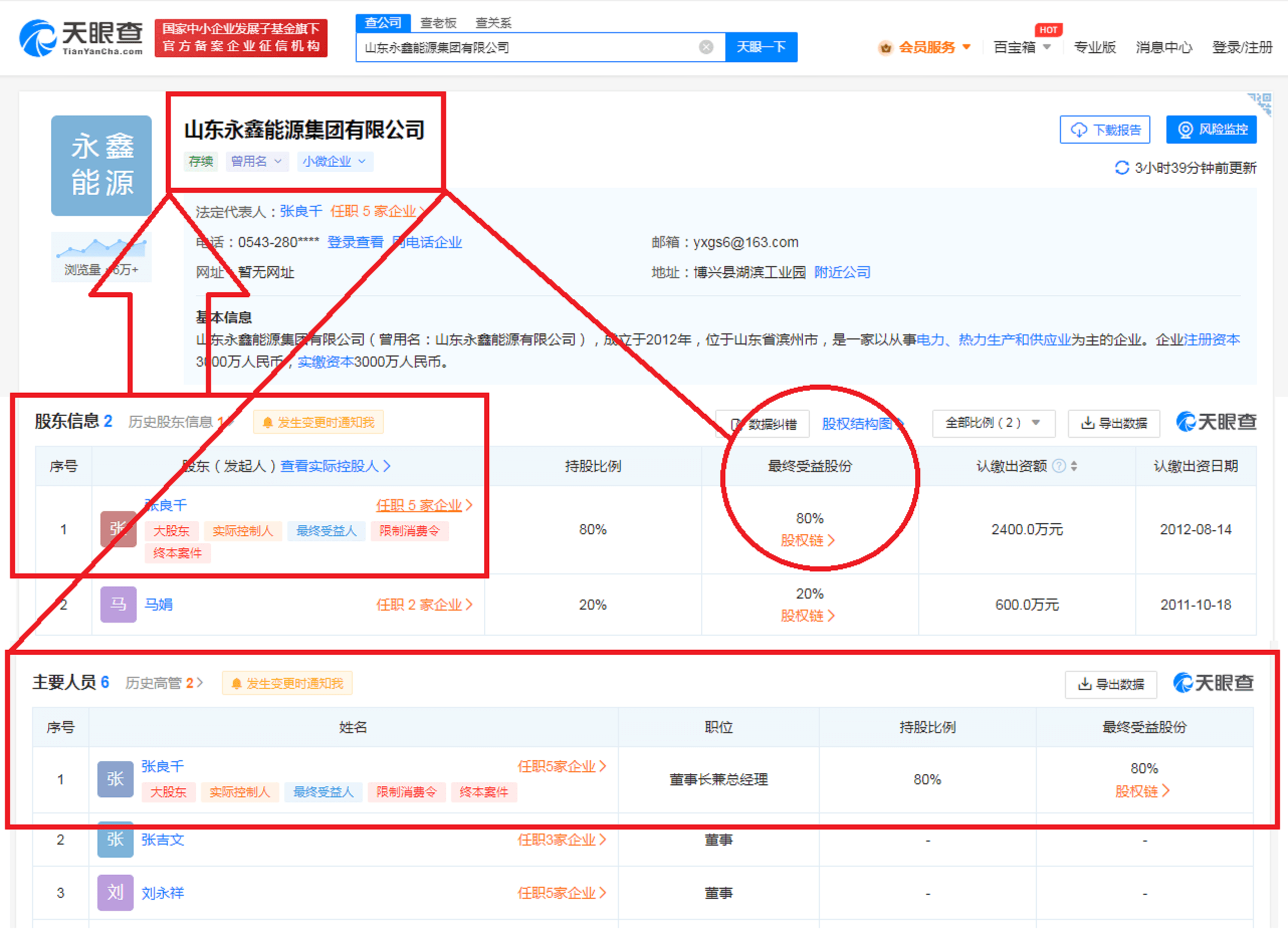The width and height of the screenshot is (1288, 946).
Task: Click 查看实际控股人 link
Action: point(335,466)
